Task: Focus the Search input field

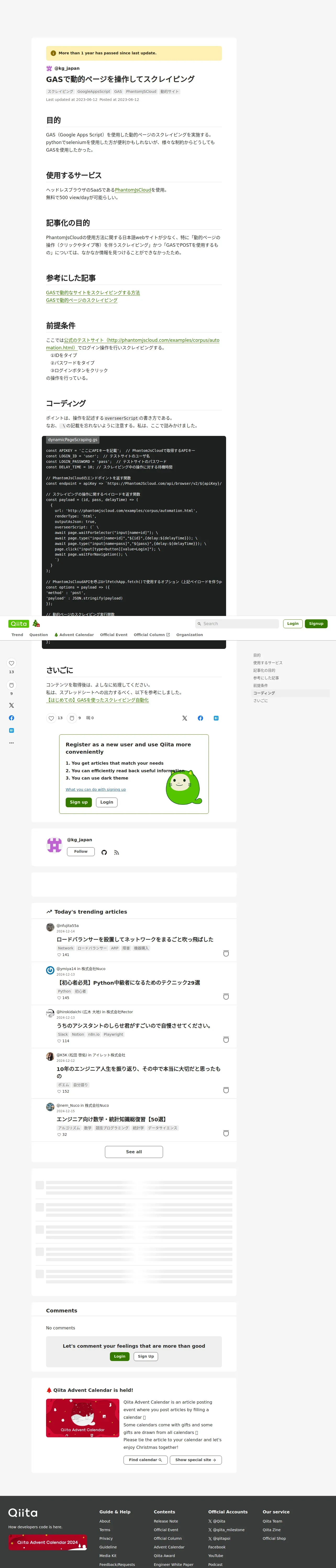Action: 237,624
